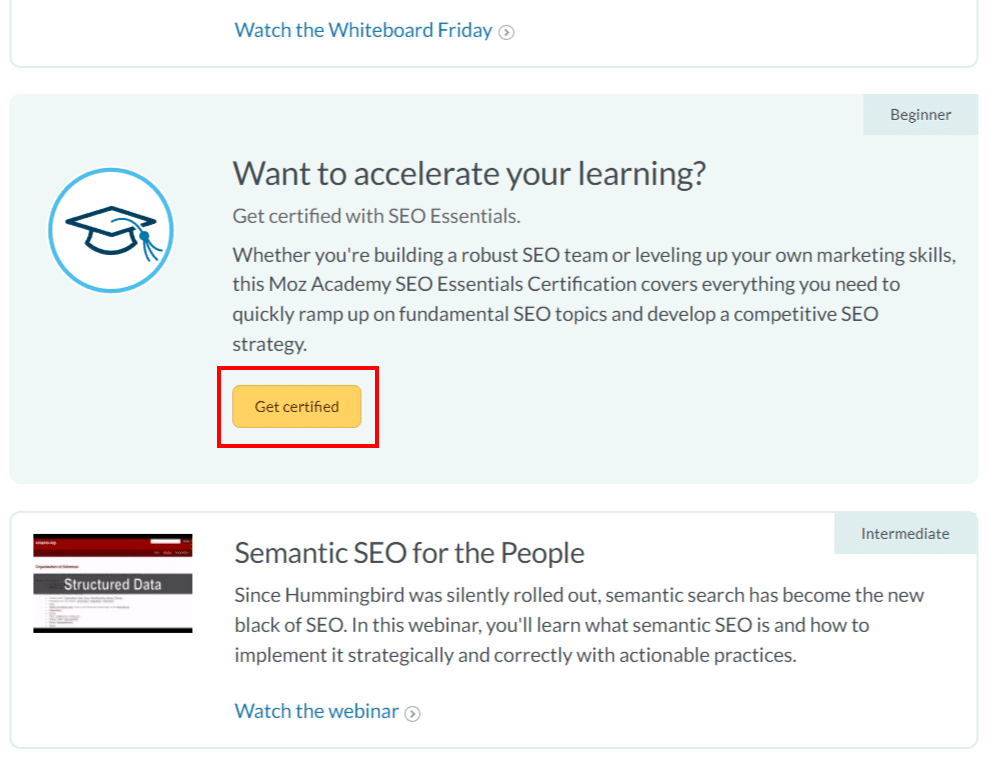Click the Moz Academy certification description paragraph
The width and height of the screenshot is (990, 760).
pos(594,299)
